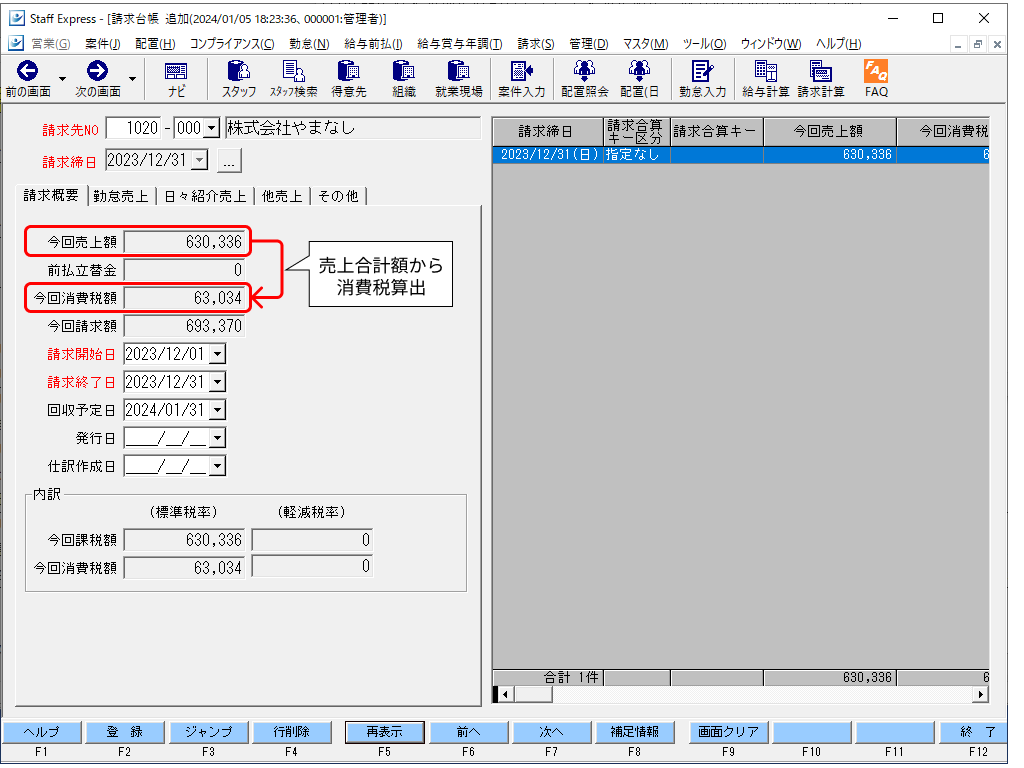Click the 請求締日 column header
The height and width of the screenshot is (768, 1024).
coord(547,131)
